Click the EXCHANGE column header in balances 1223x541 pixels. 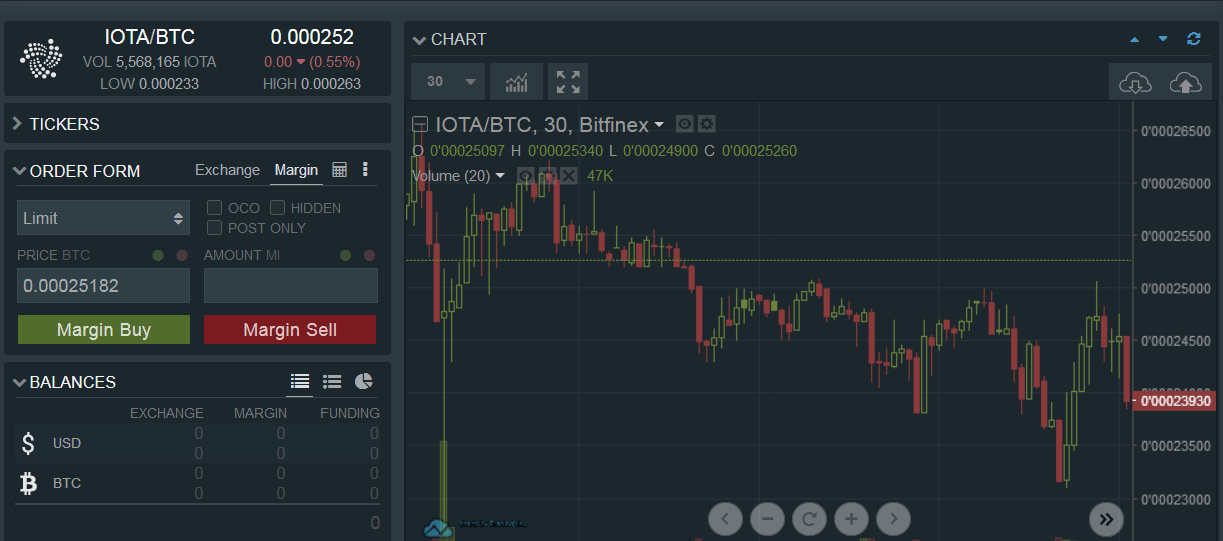coord(167,413)
